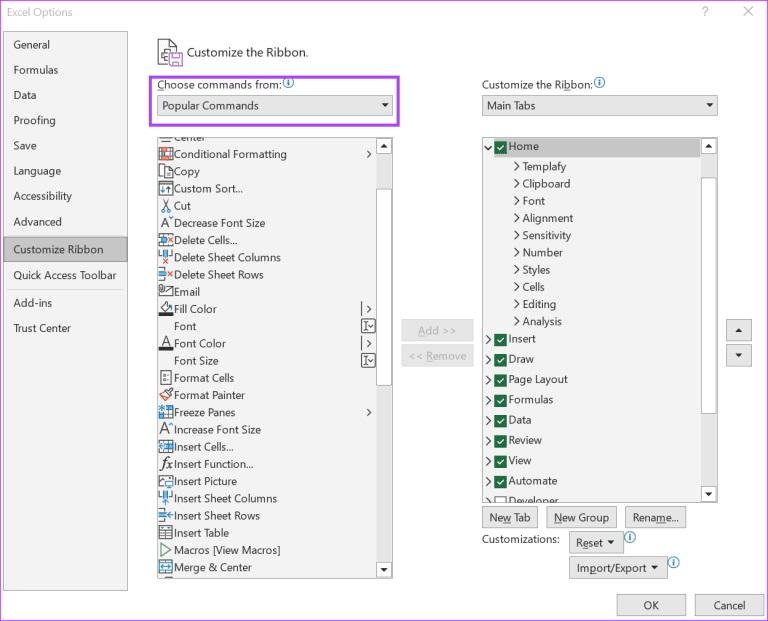The height and width of the screenshot is (621, 768).
Task: Select the Font Color icon
Action: [166, 343]
